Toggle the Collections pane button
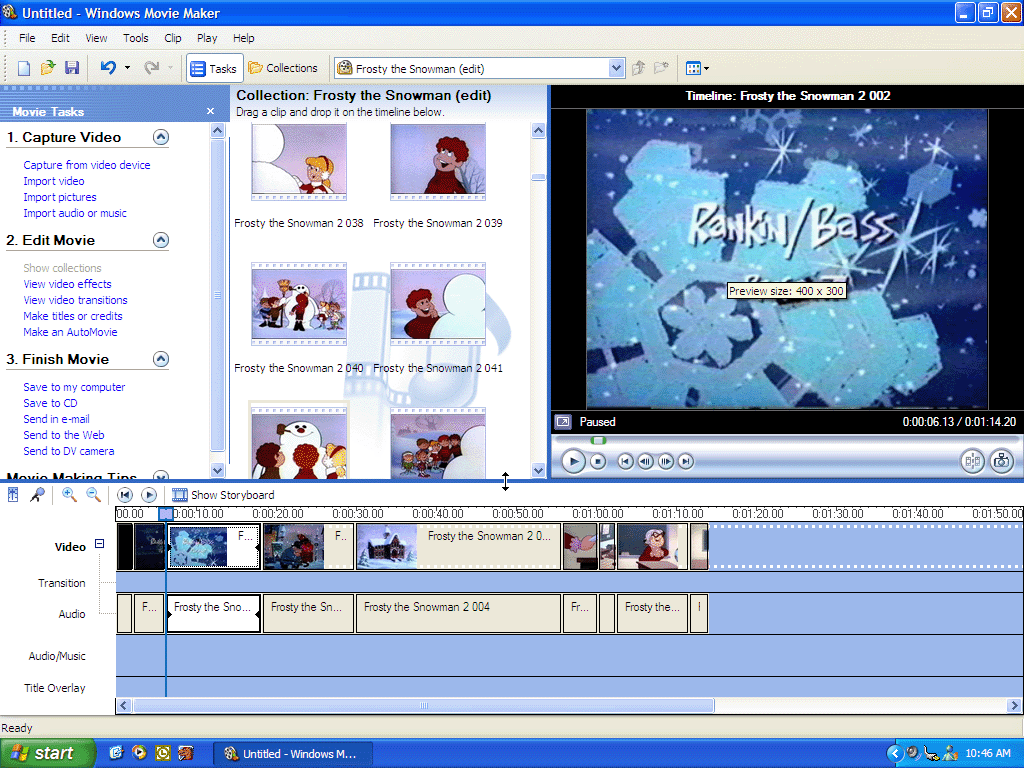Screen dimensions: 1024x768 [x=283, y=68]
